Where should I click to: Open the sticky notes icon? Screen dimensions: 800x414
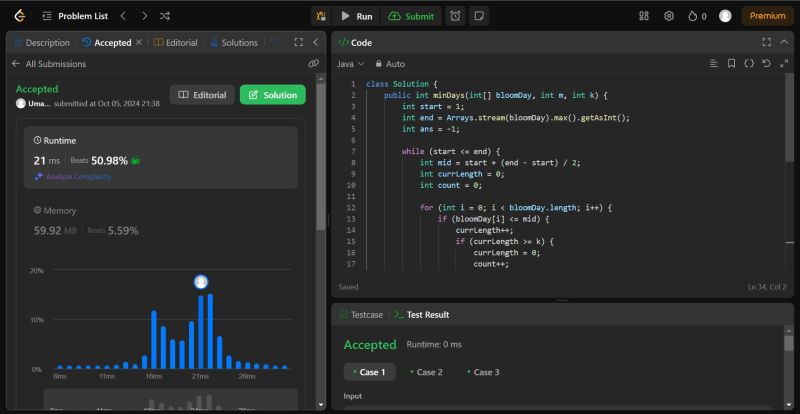tap(479, 16)
